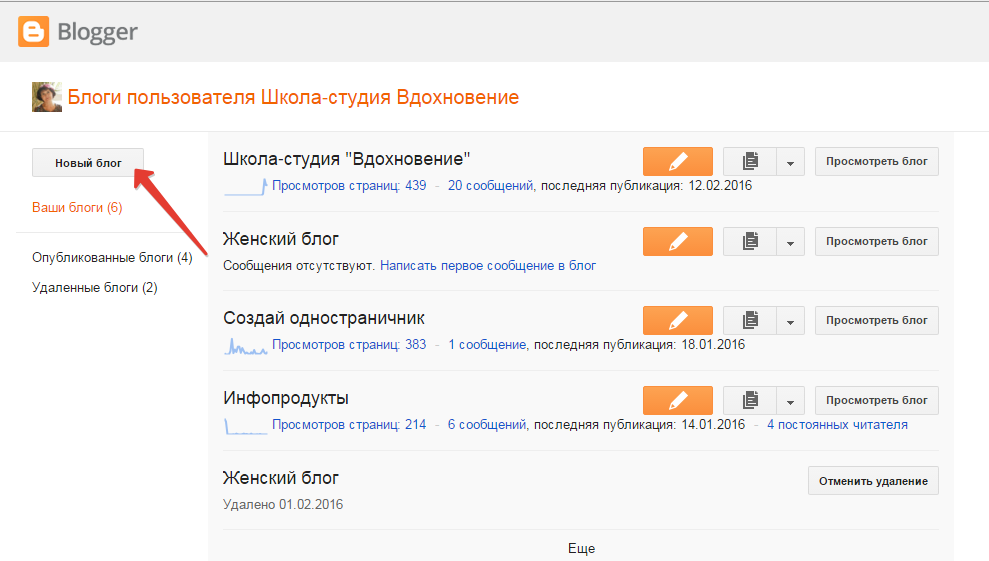
Task: Open posts list icon for Инфопродукты
Action: [x=750, y=401]
